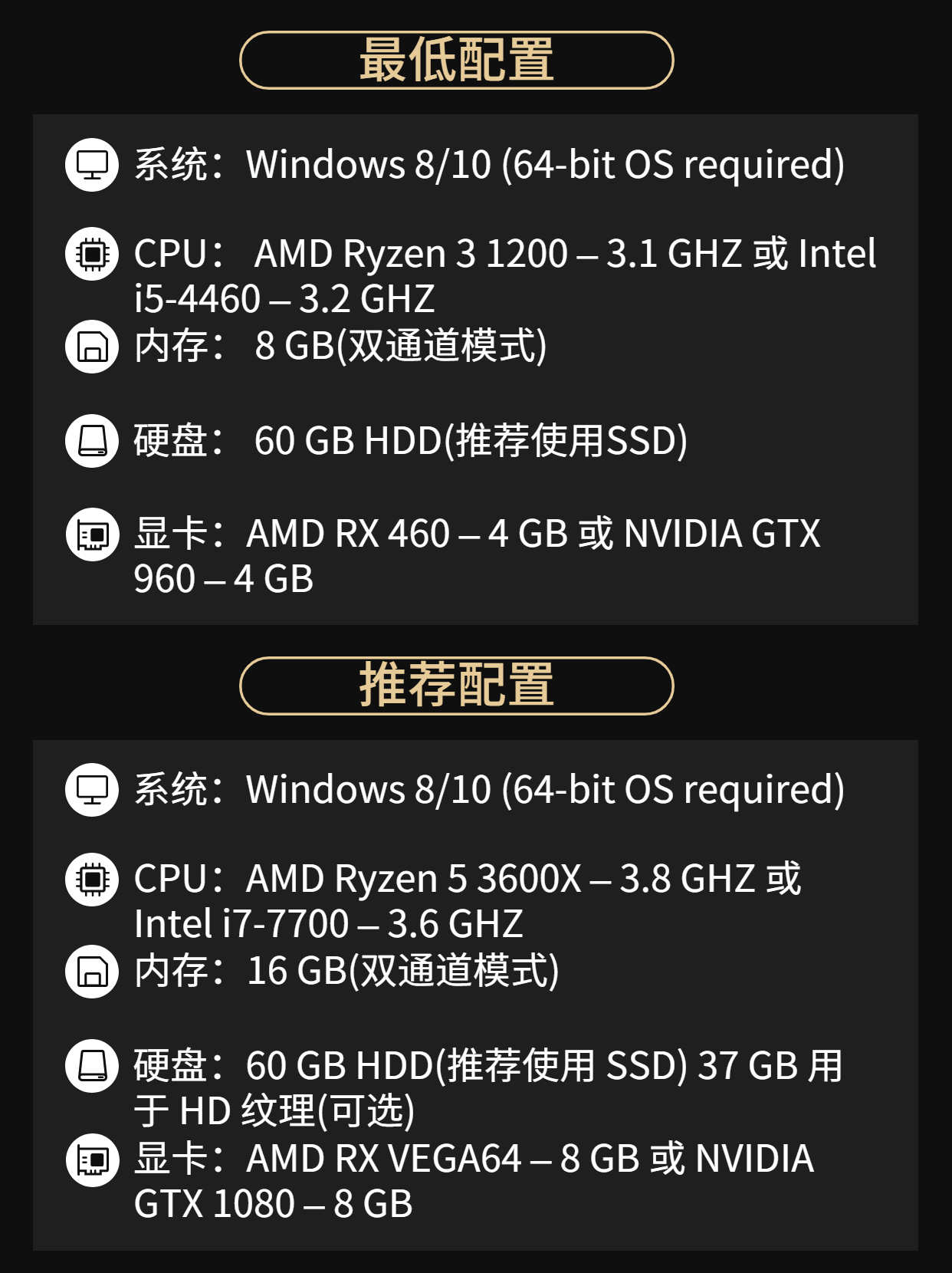Click the 8 GB(双通道模式) memory text

pyautogui.click(x=401, y=346)
